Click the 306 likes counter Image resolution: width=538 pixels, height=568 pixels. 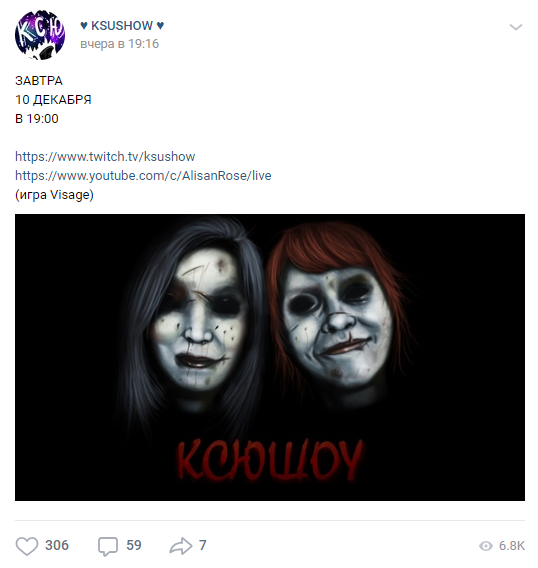pos(57,545)
